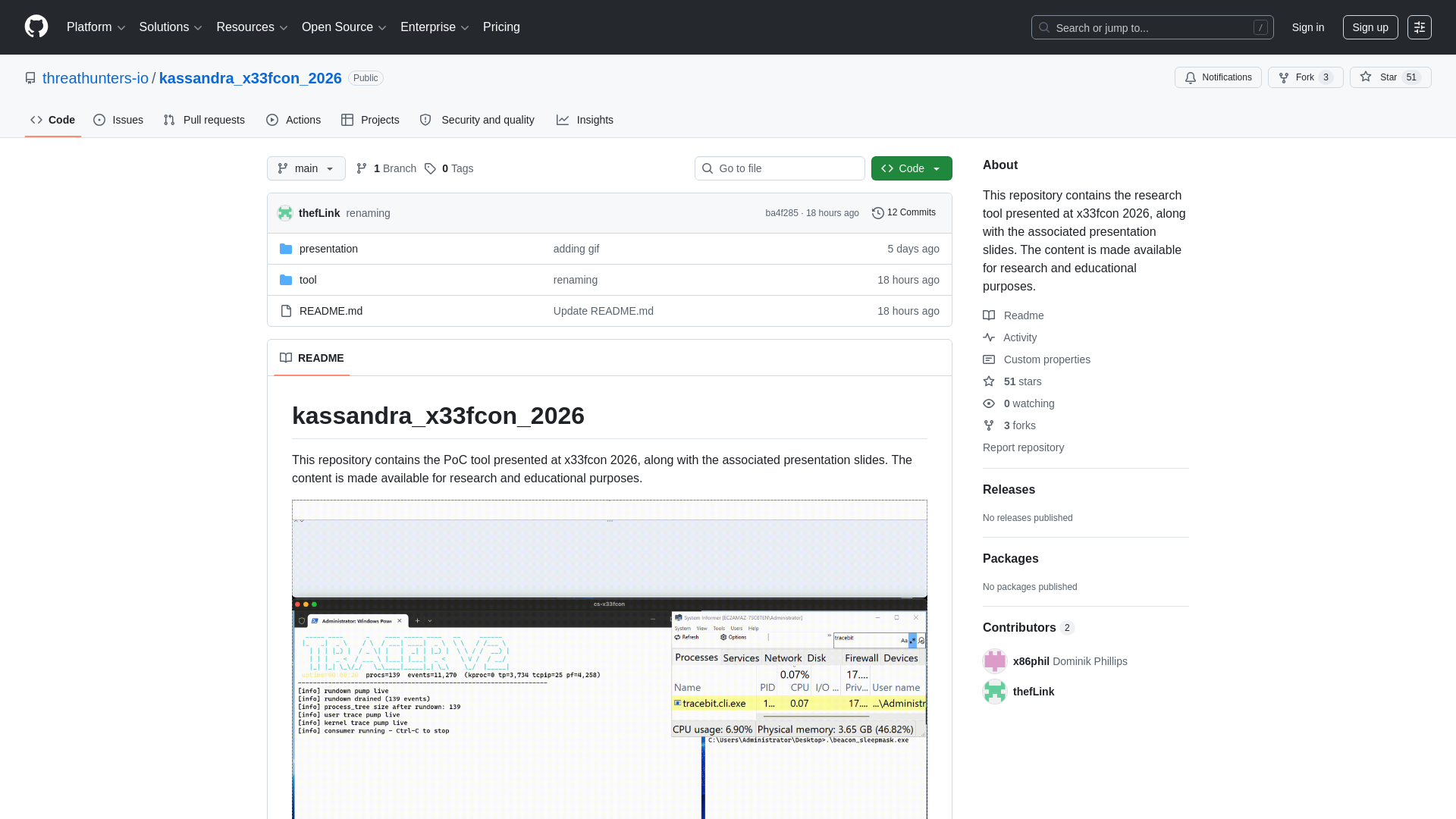
Task: Click the README.md file icon
Action: (286, 311)
